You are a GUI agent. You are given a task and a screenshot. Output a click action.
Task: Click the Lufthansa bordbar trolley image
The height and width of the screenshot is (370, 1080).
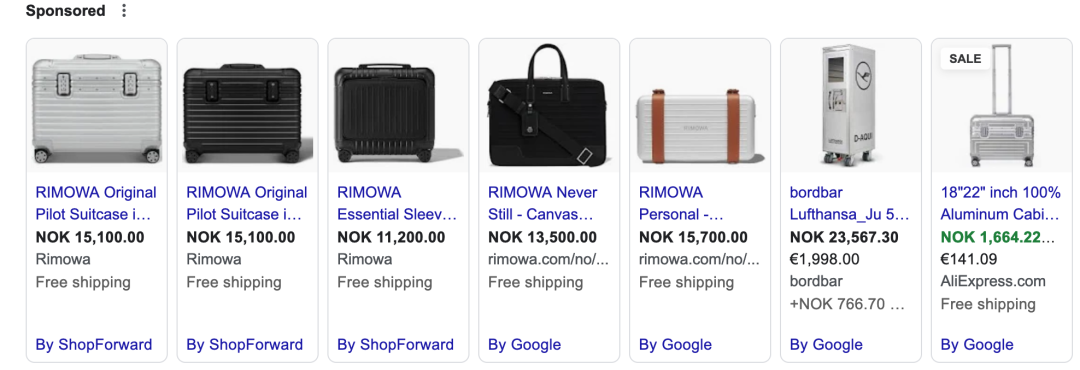tap(851, 105)
